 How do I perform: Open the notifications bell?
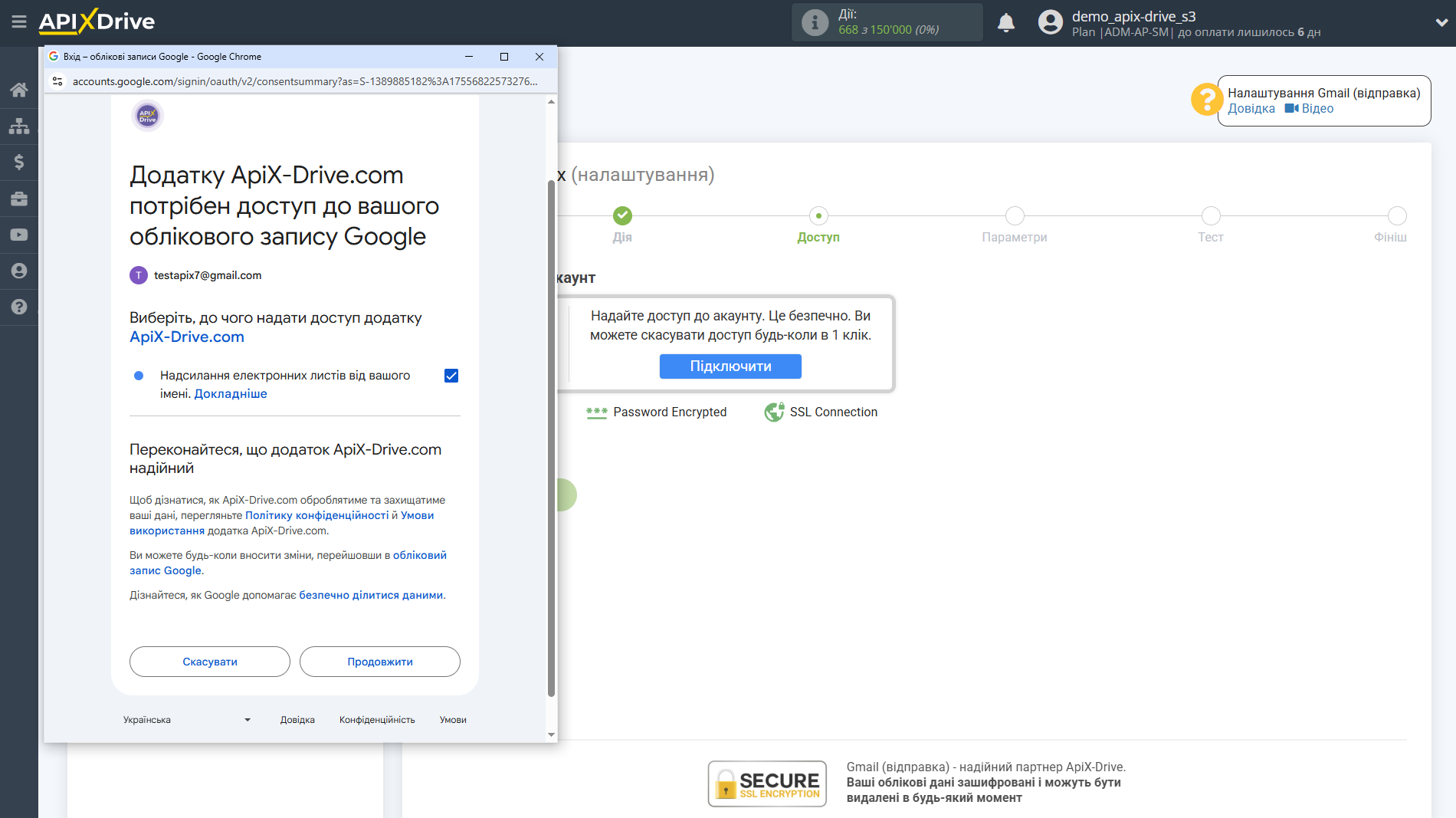pos(1006,22)
